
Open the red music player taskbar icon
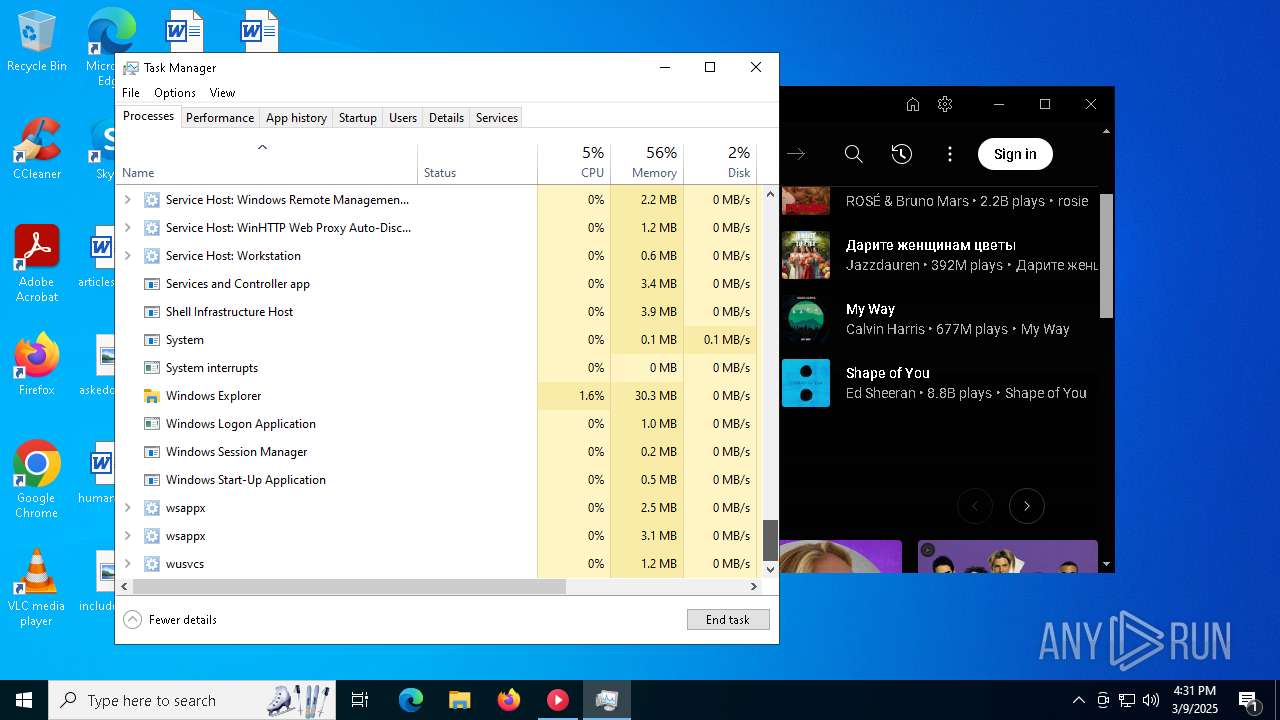coord(557,700)
